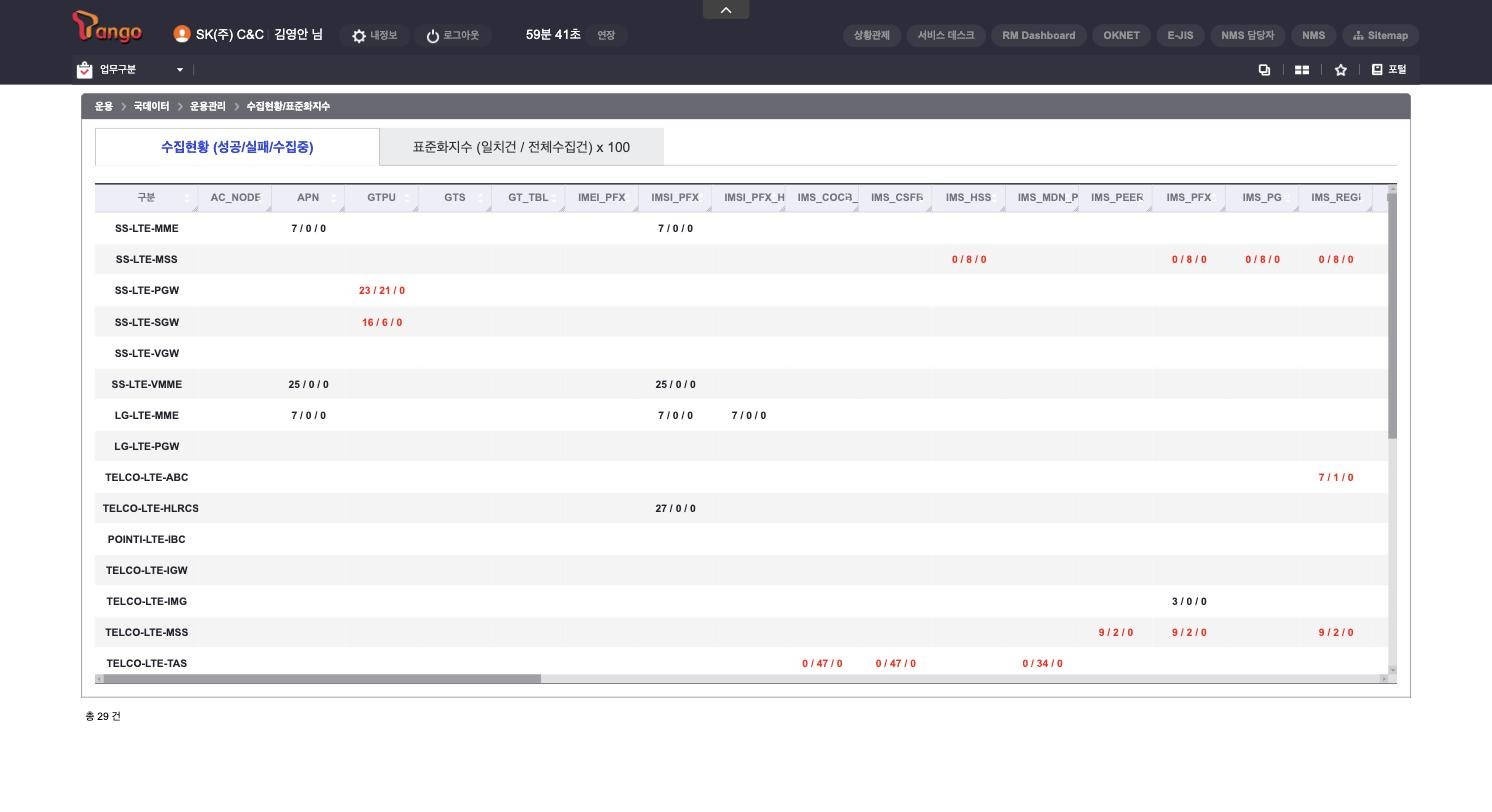Click 국데이터 in breadcrumb
Screen dimensions: 1492x812
coord(151,106)
